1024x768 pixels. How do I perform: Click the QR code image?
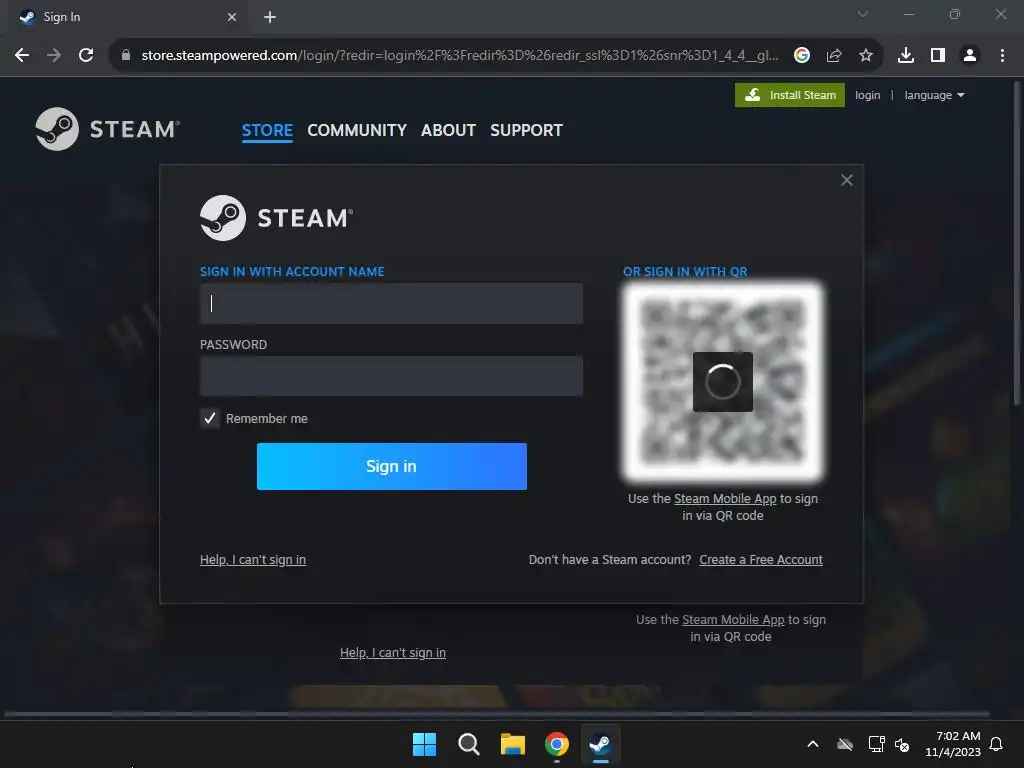click(x=722, y=381)
